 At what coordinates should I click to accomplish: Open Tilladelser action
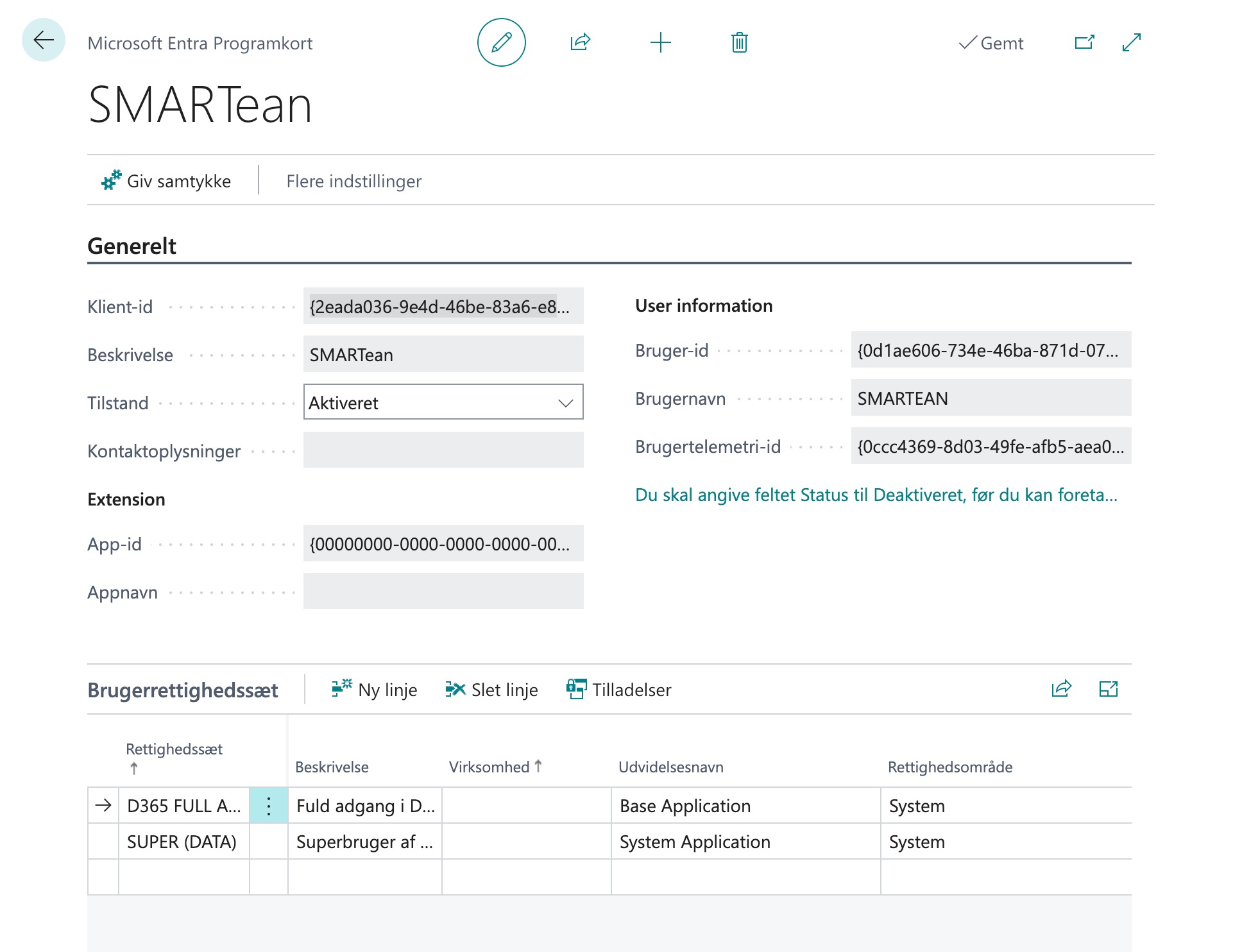619,690
